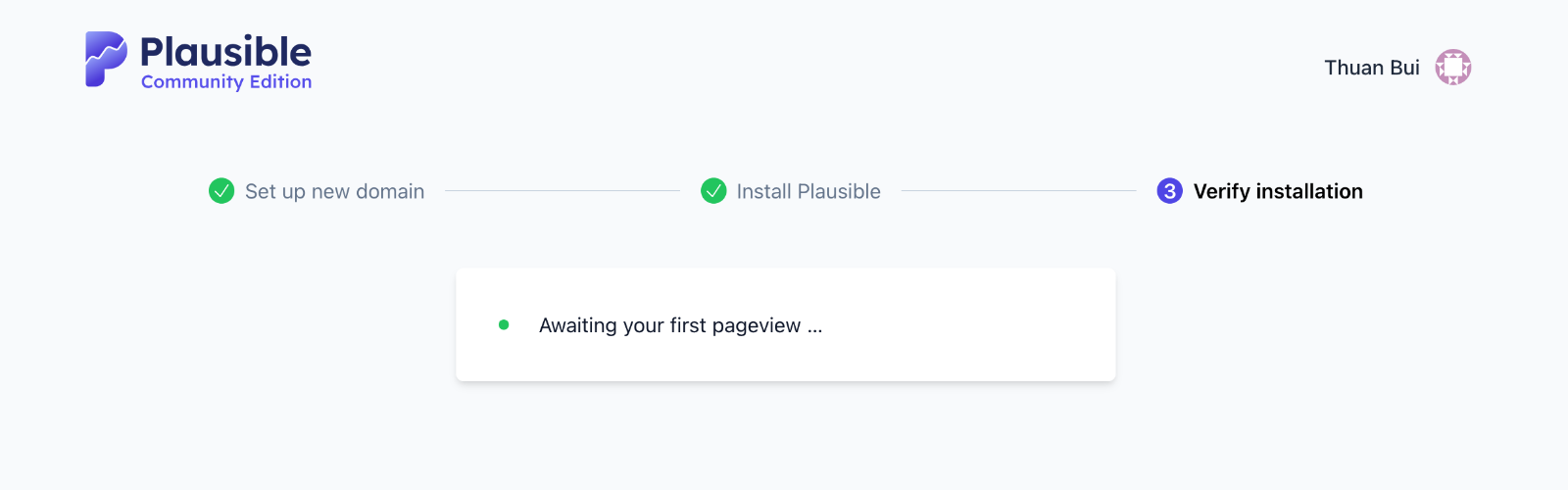This screenshot has width=1568, height=490.
Task: Click the pink user avatar icon
Action: tap(1452, 68)
